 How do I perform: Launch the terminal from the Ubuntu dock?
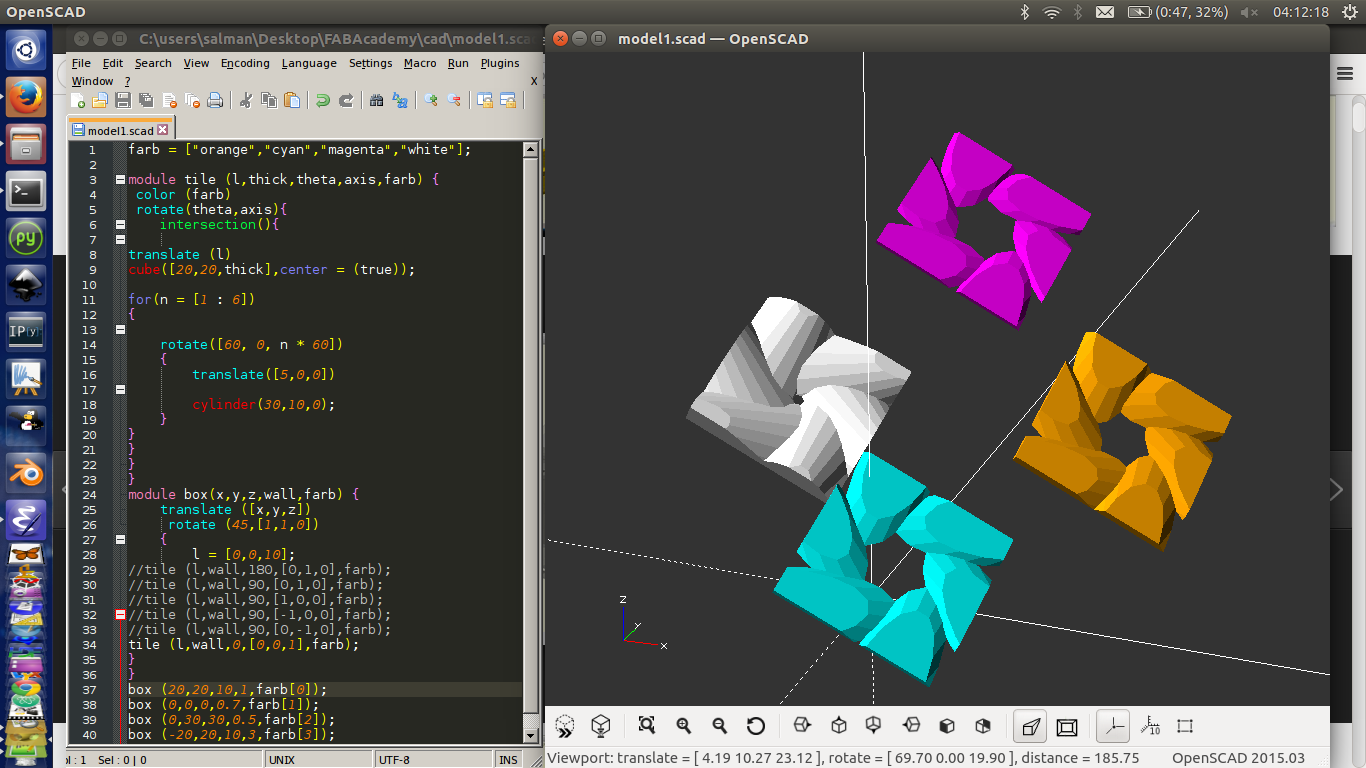point(25,192)
